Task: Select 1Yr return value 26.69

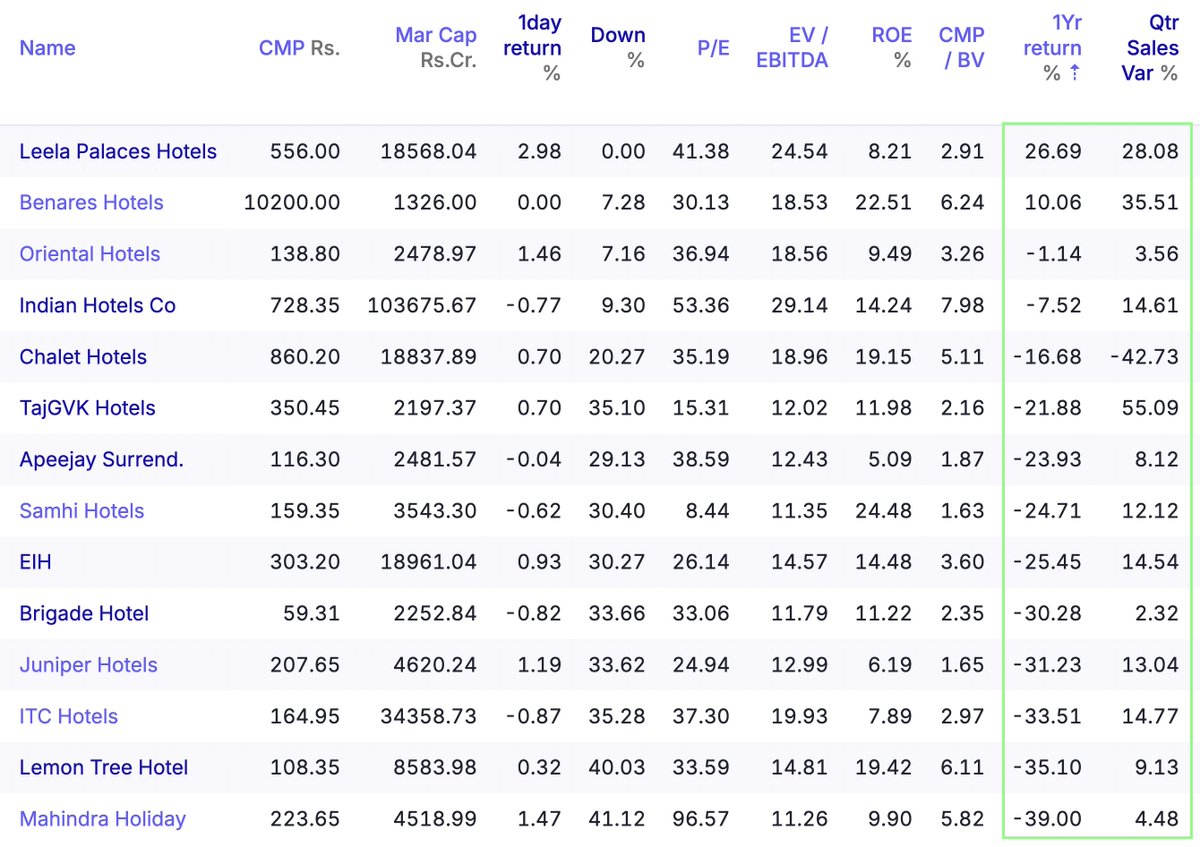Action: click(x=1053, y=152)
